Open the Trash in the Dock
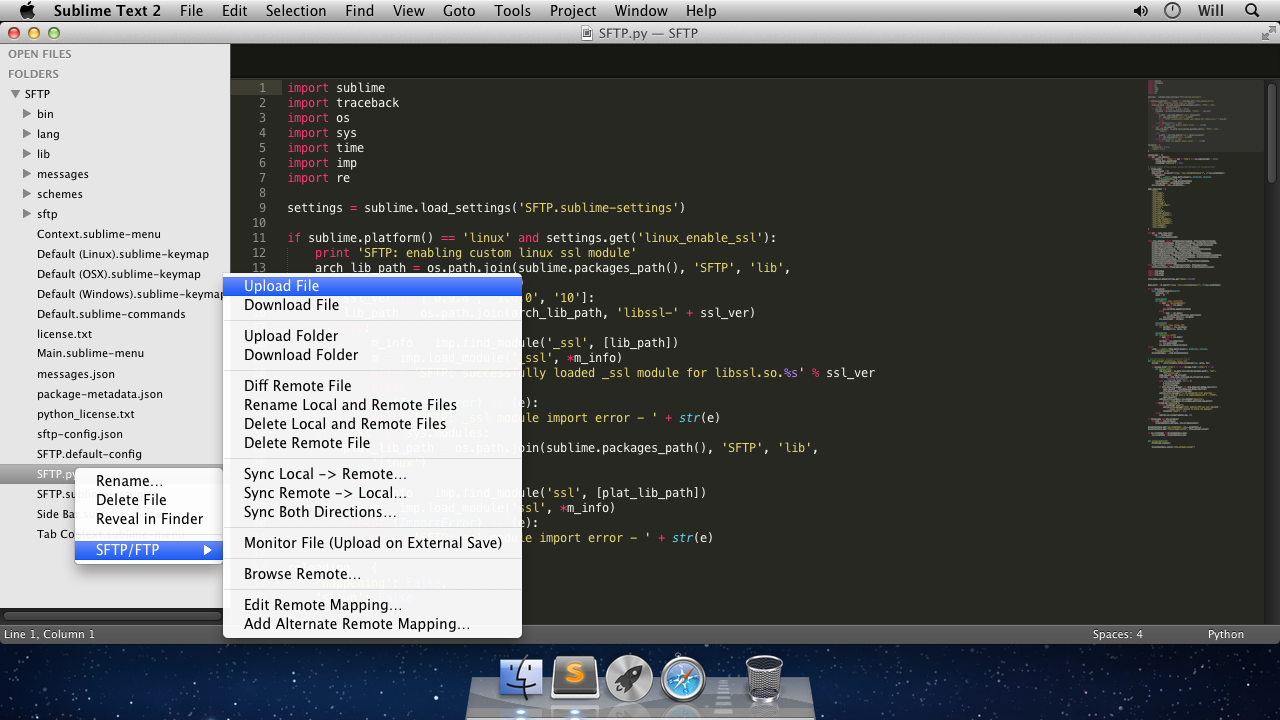 point(763,677)
